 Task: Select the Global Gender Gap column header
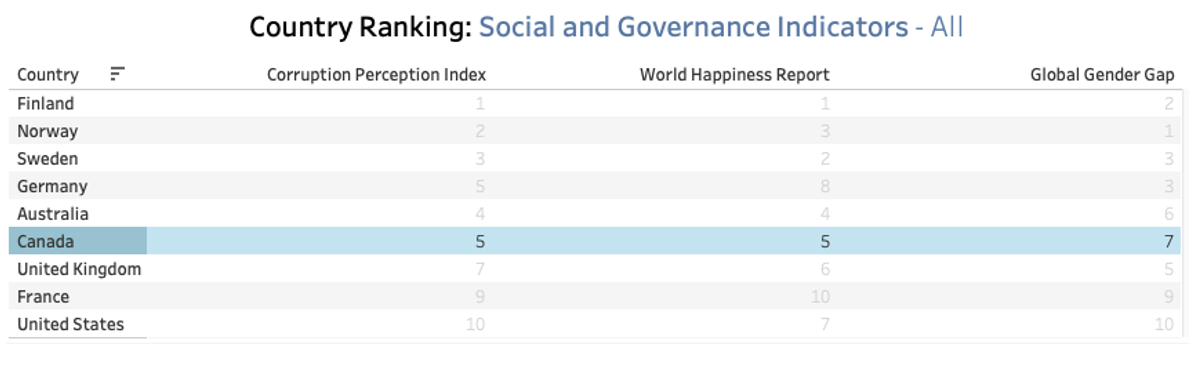[1102, 74]
